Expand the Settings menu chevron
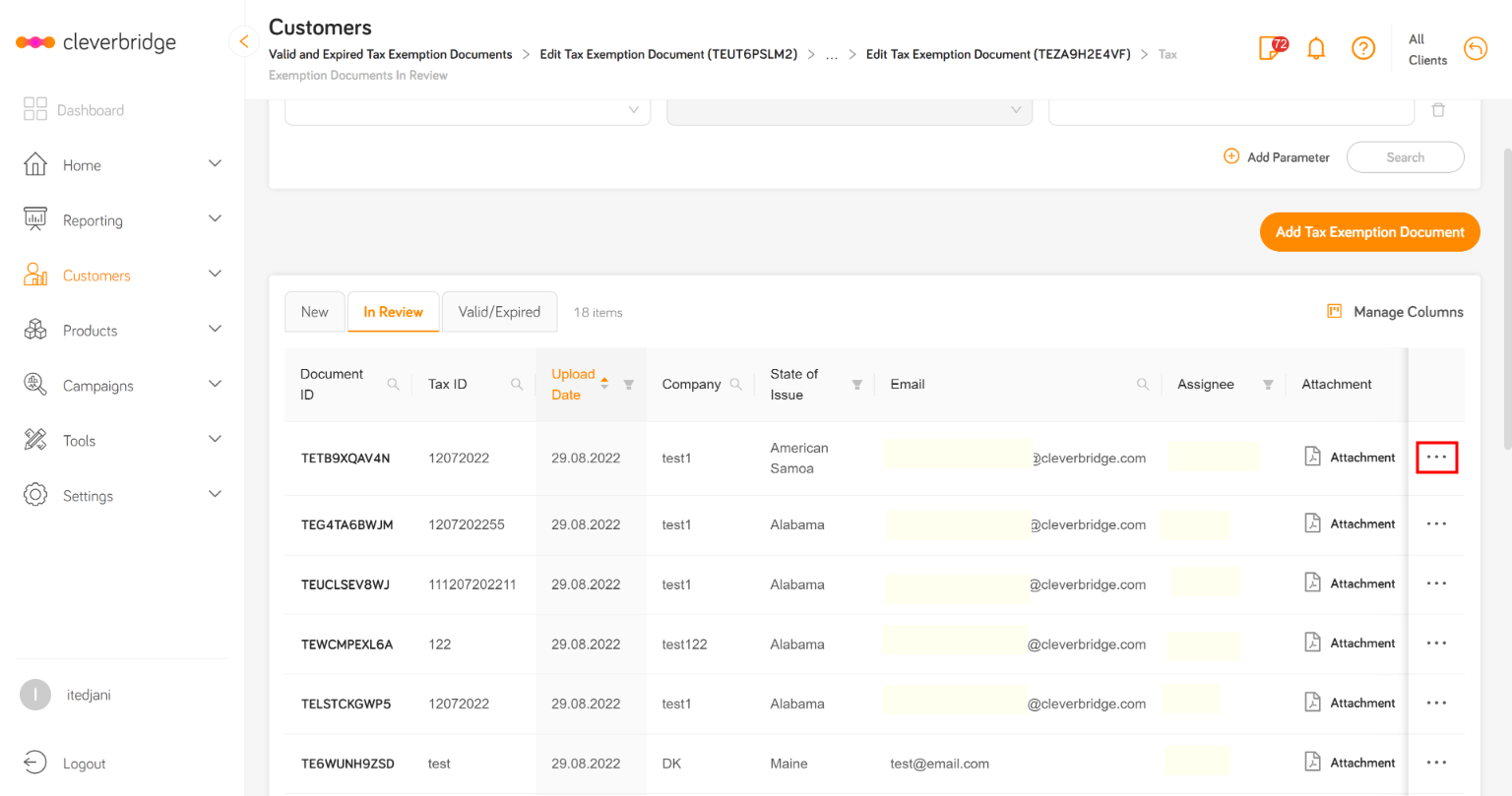Viewport: 1512px width, 796px height. pyautogui.click(x=215, y=494)
